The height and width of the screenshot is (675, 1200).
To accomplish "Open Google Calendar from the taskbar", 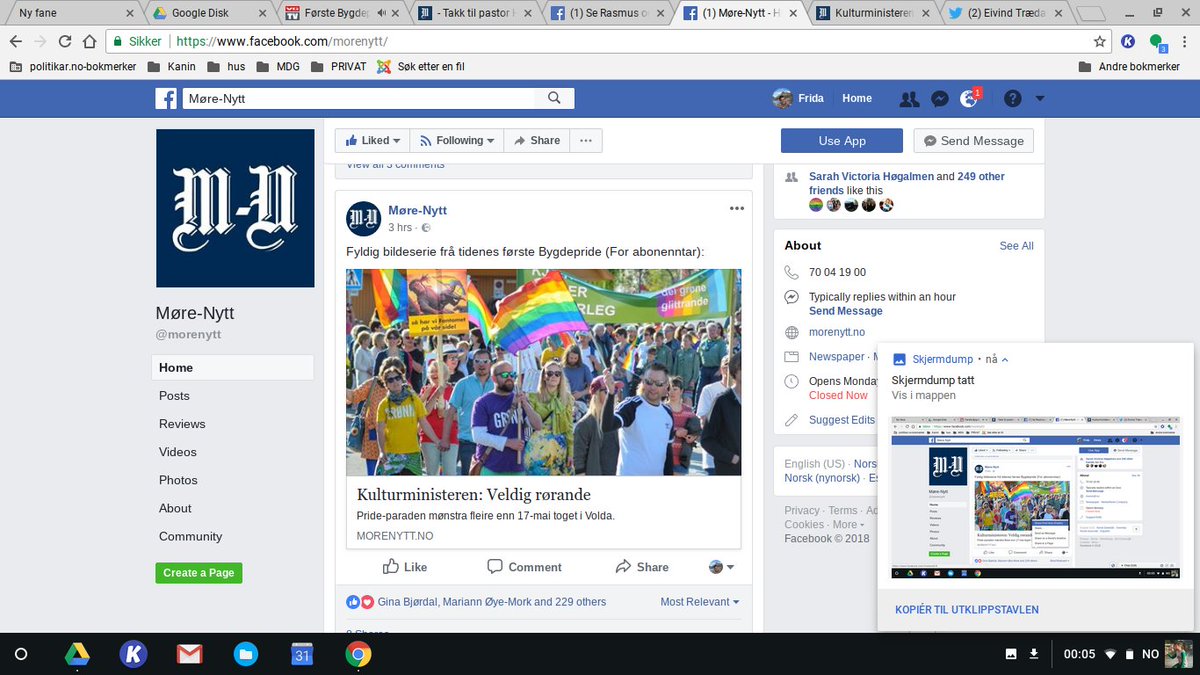I will coord(302,655).
